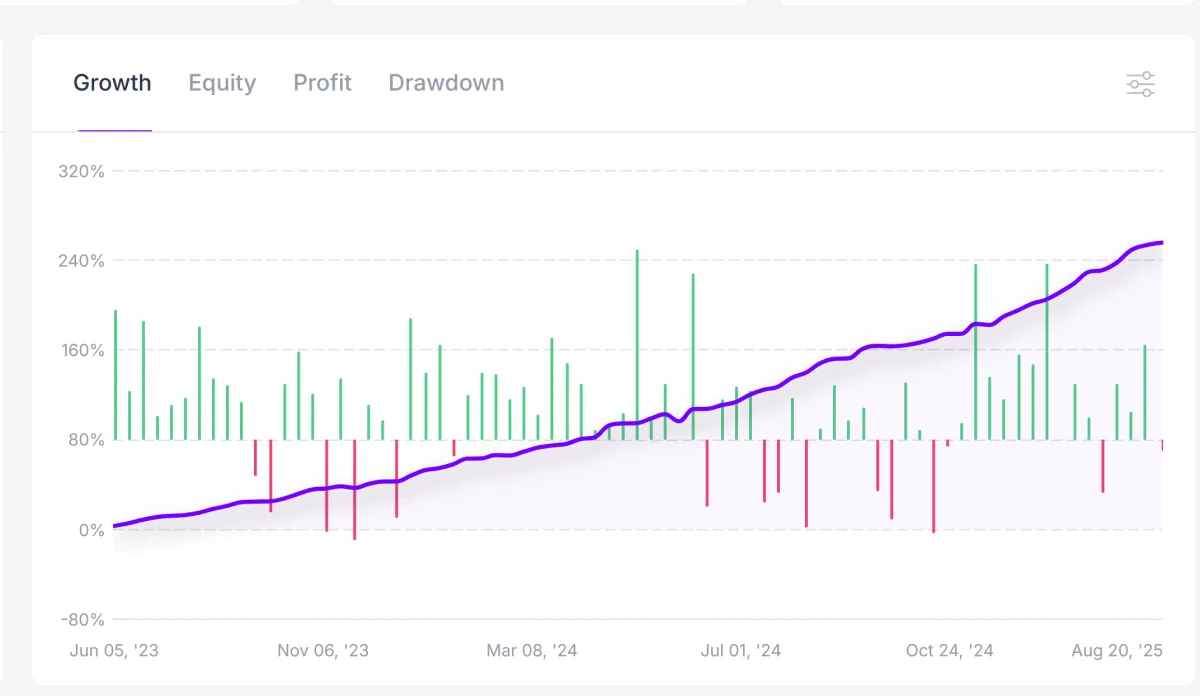Click the 80% y-axis label
This screenshot has height=696, width=1200.
[x=85, y=439]
